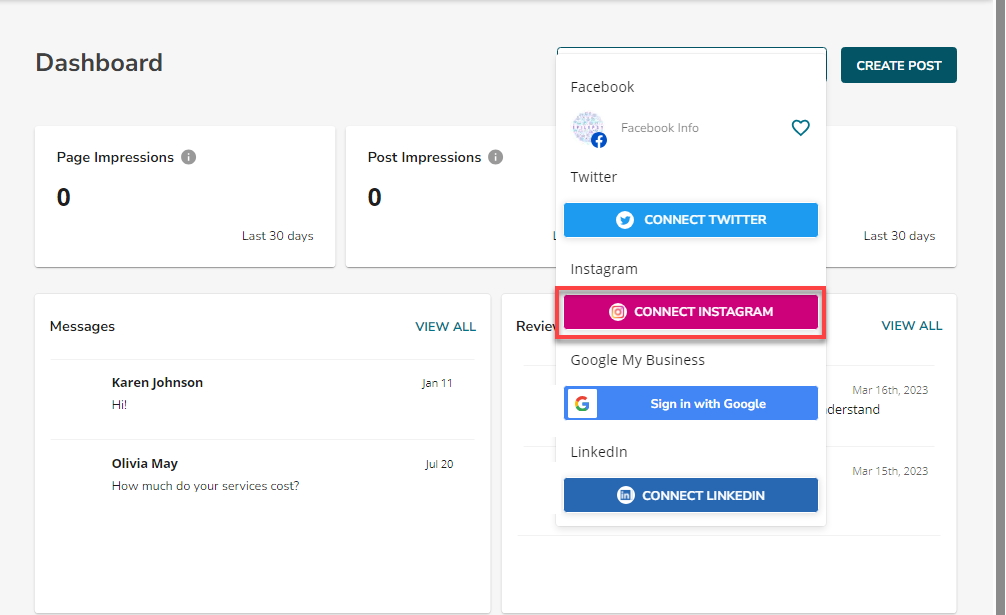This screenshot has height=615, width=1006.
Task: Open the Post Impressions info icon
Action: pyautogui.click(x=495, y=157)
